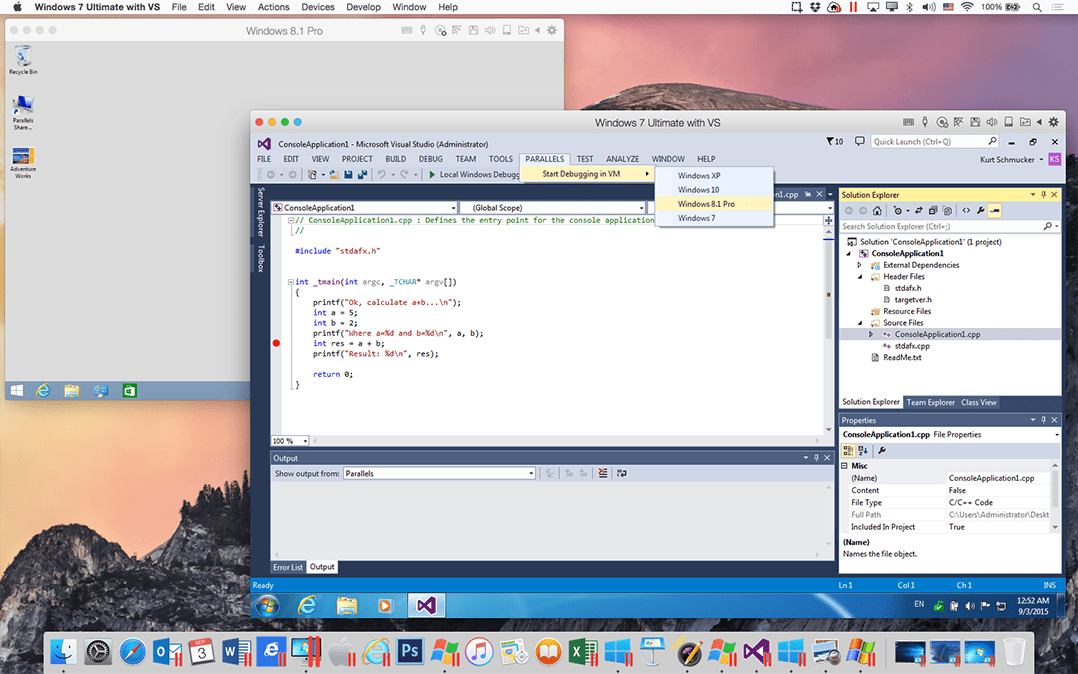Expand the External Dependencies tree node

point(859,265)
